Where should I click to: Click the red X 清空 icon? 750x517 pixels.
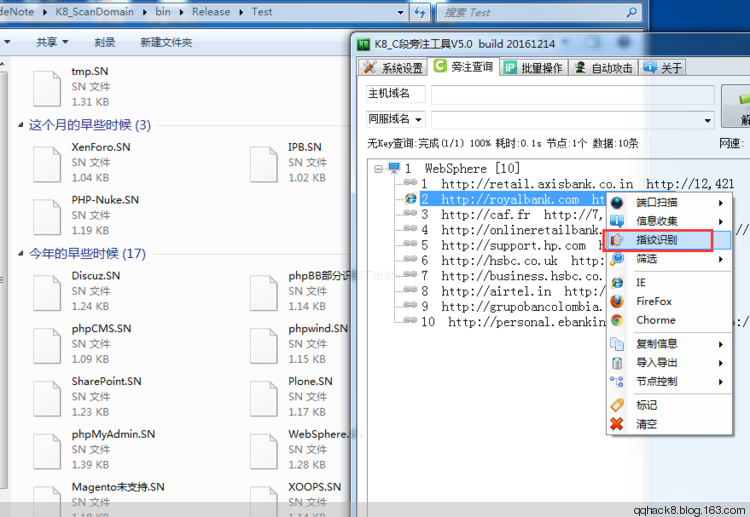(x=617, y=424)
